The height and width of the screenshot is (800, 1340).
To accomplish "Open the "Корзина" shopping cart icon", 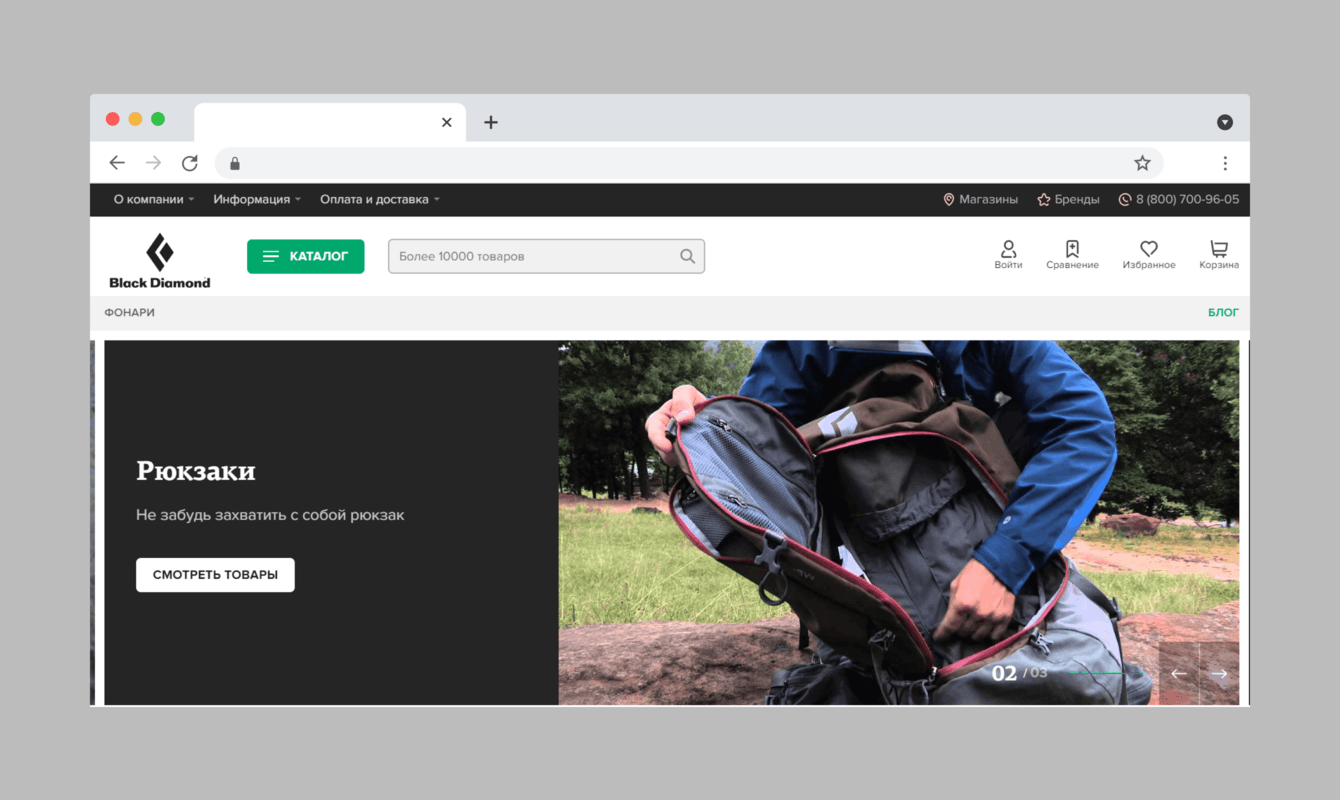I will pos(1219,255).
